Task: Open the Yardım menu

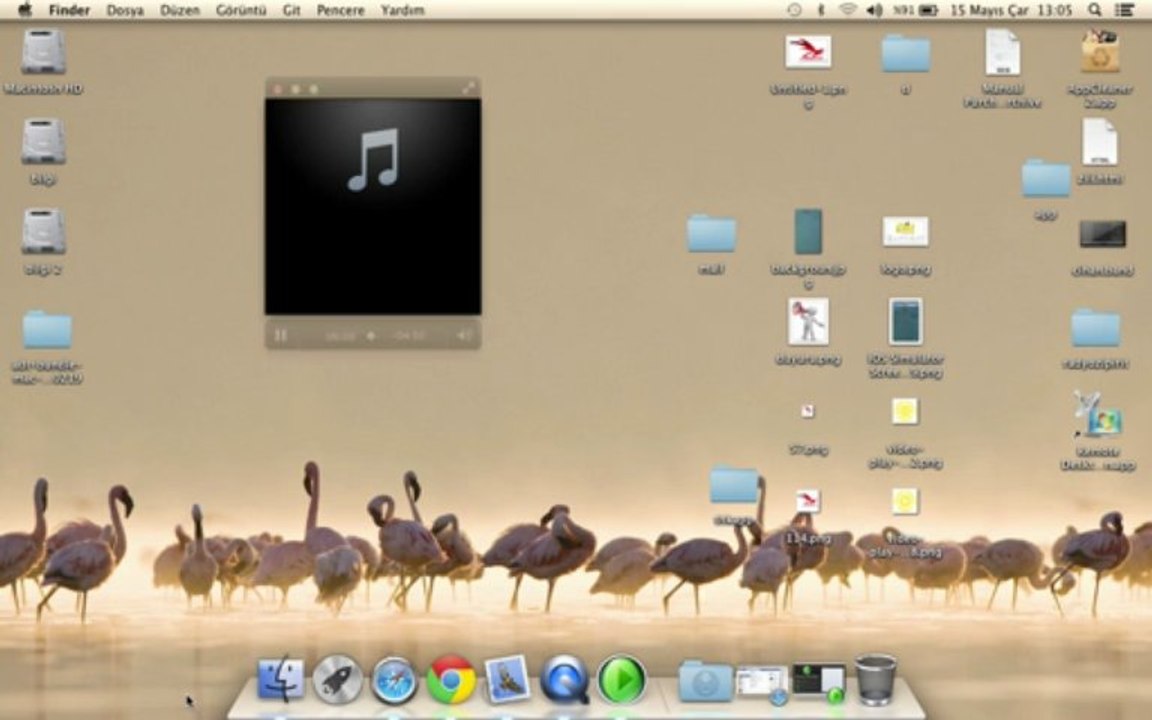Action: pos(403,10)
